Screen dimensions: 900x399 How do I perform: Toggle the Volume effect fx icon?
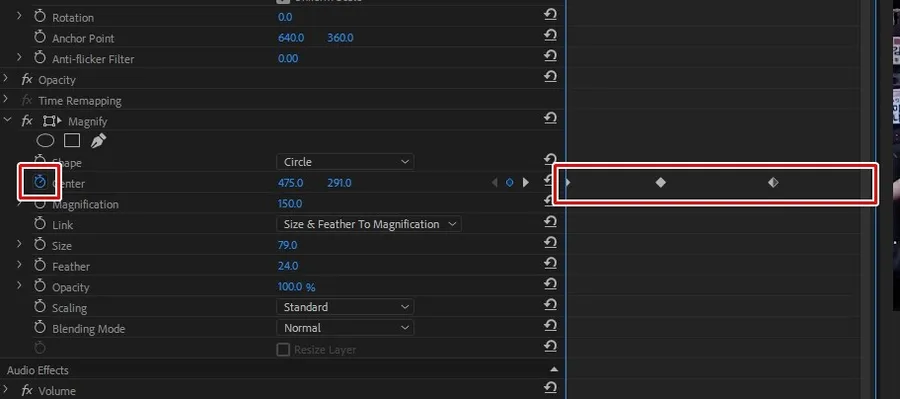pyautogui.click(x=27, y=390)
